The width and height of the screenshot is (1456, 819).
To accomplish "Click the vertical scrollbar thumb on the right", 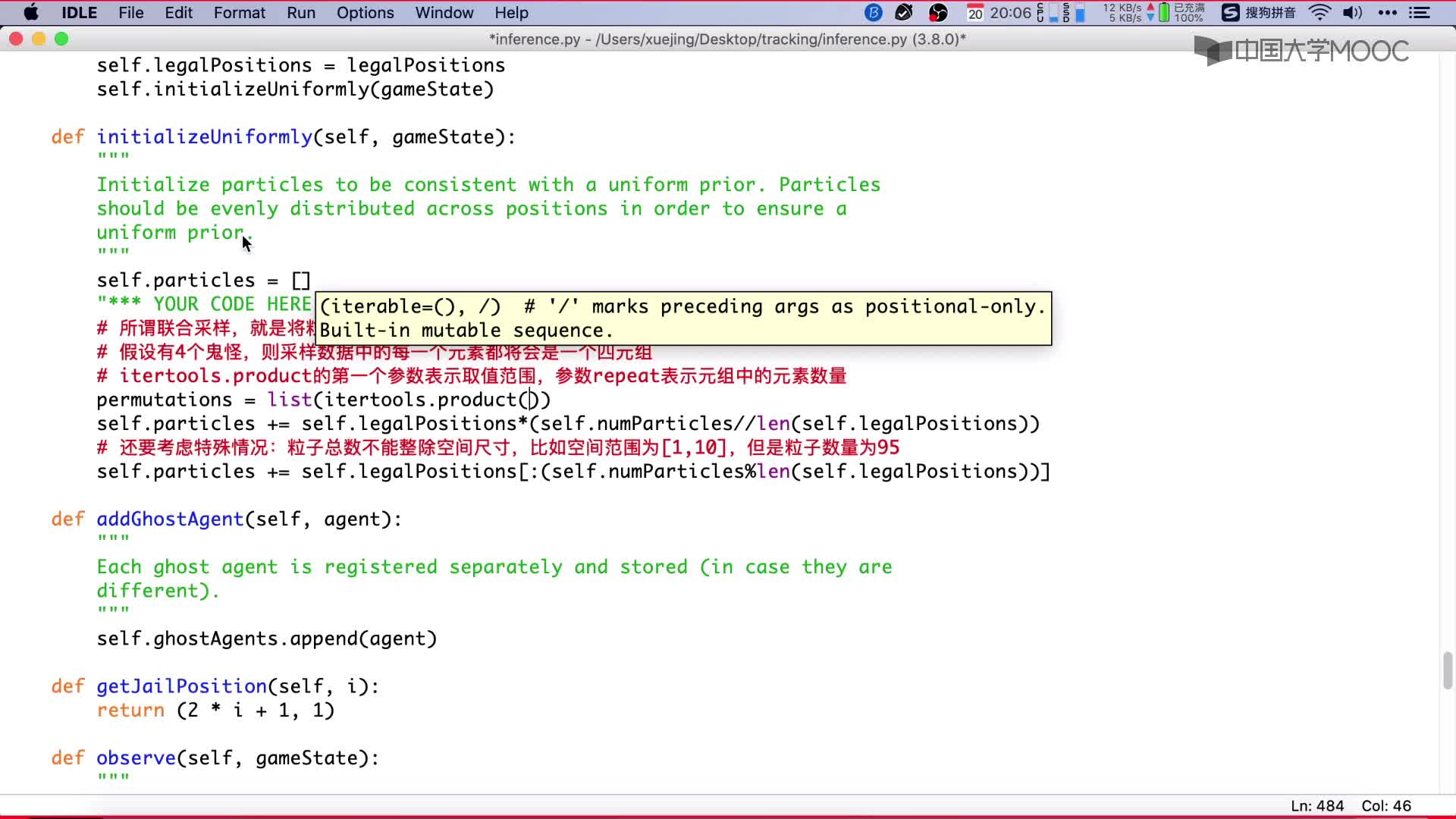I will click(x=1448, y=670).
